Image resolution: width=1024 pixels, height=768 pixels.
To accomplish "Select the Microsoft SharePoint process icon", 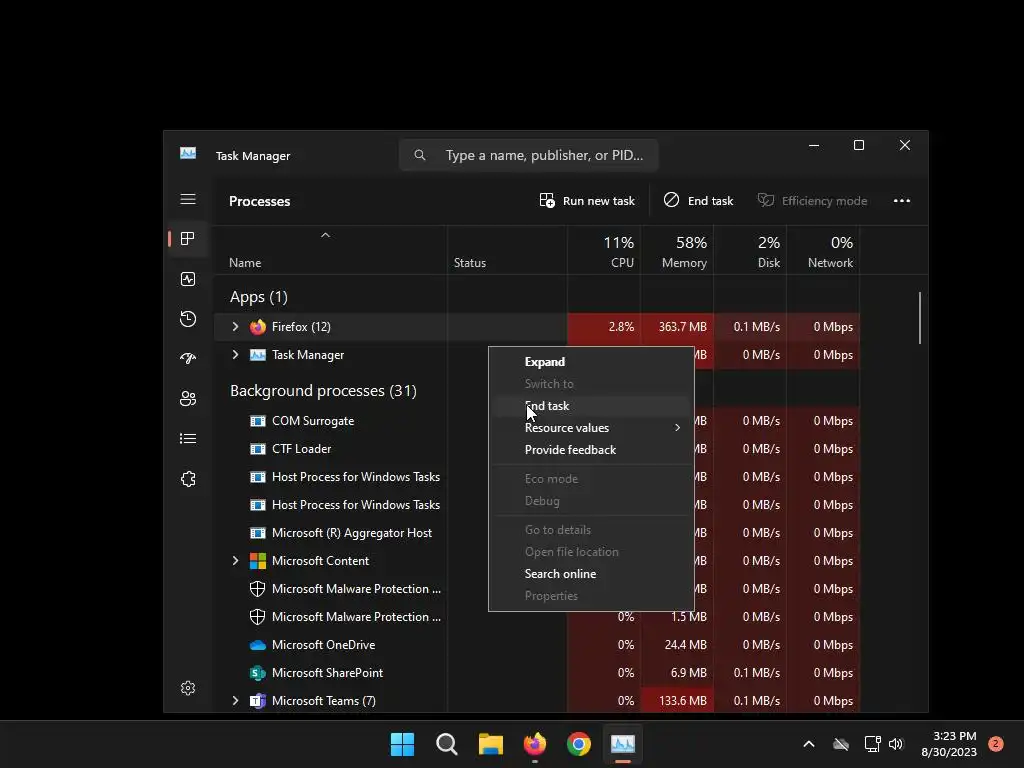I will (x=258, y=673).
